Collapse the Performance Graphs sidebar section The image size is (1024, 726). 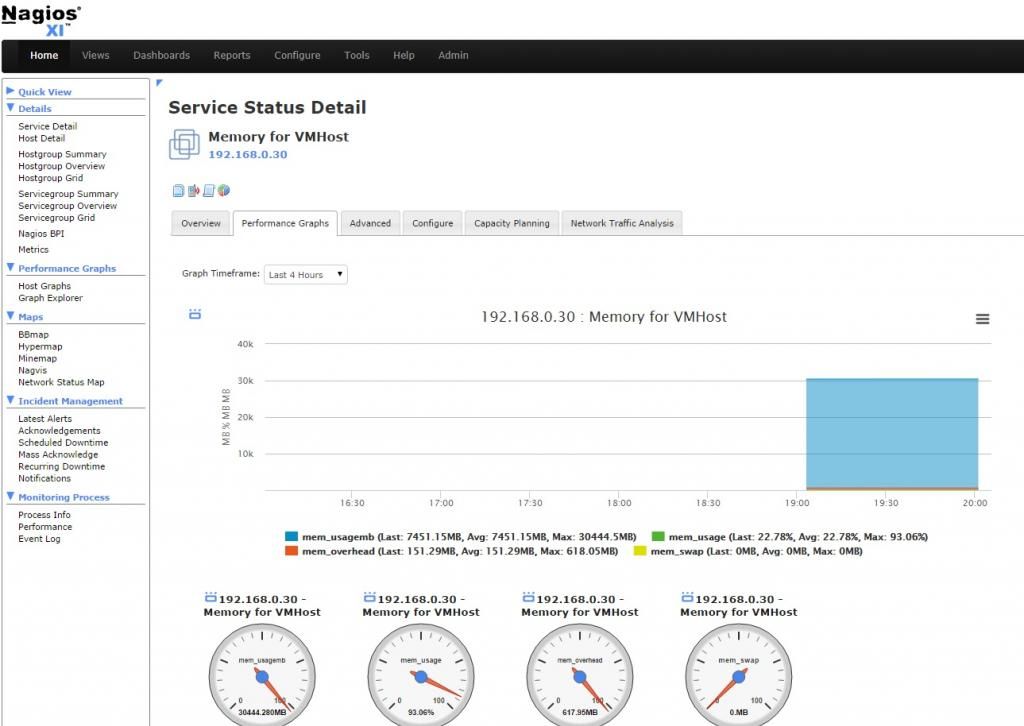[x=11, y=268]
